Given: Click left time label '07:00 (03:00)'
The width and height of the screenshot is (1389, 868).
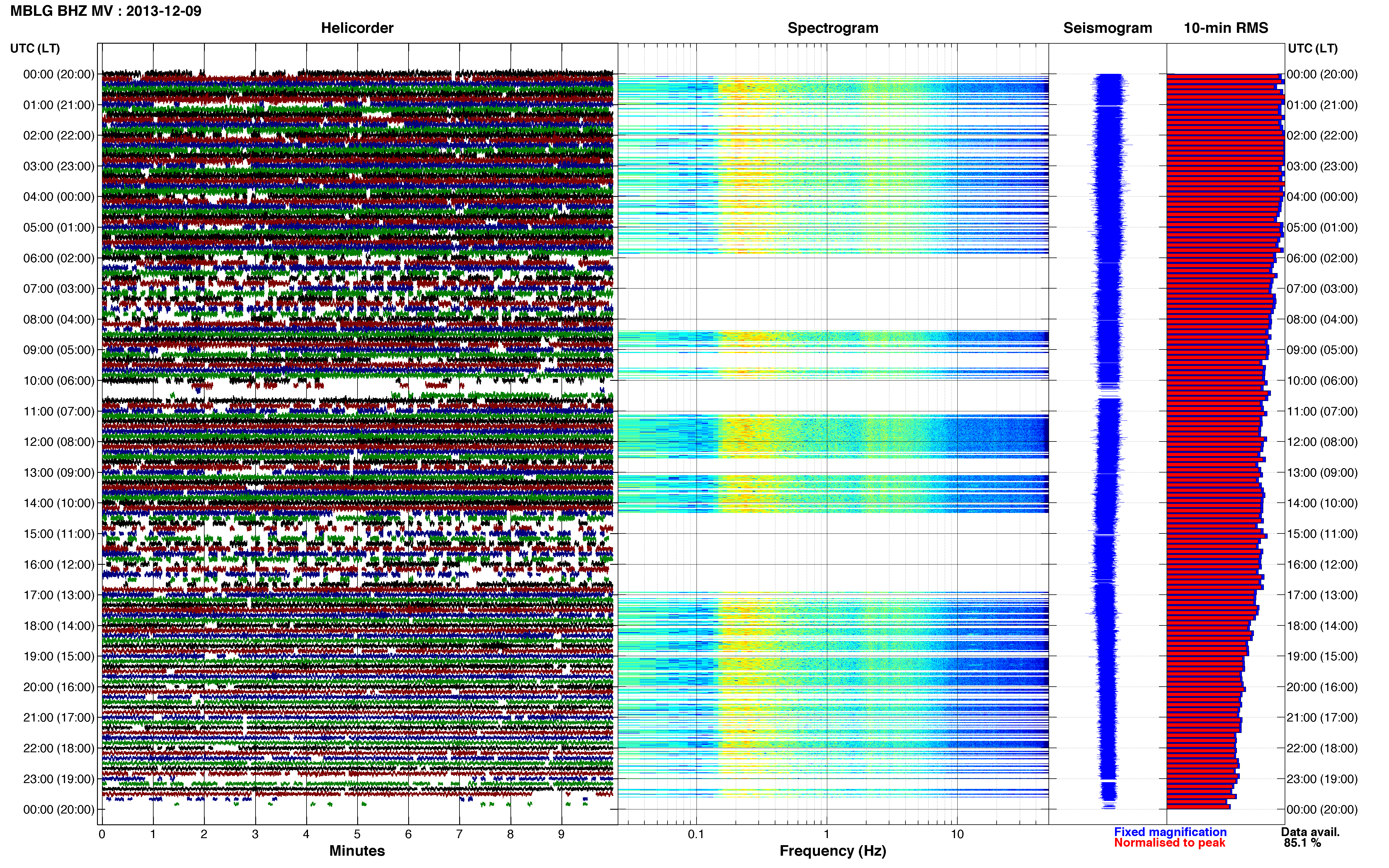Looking at the screenshot, I should point(59,289).
